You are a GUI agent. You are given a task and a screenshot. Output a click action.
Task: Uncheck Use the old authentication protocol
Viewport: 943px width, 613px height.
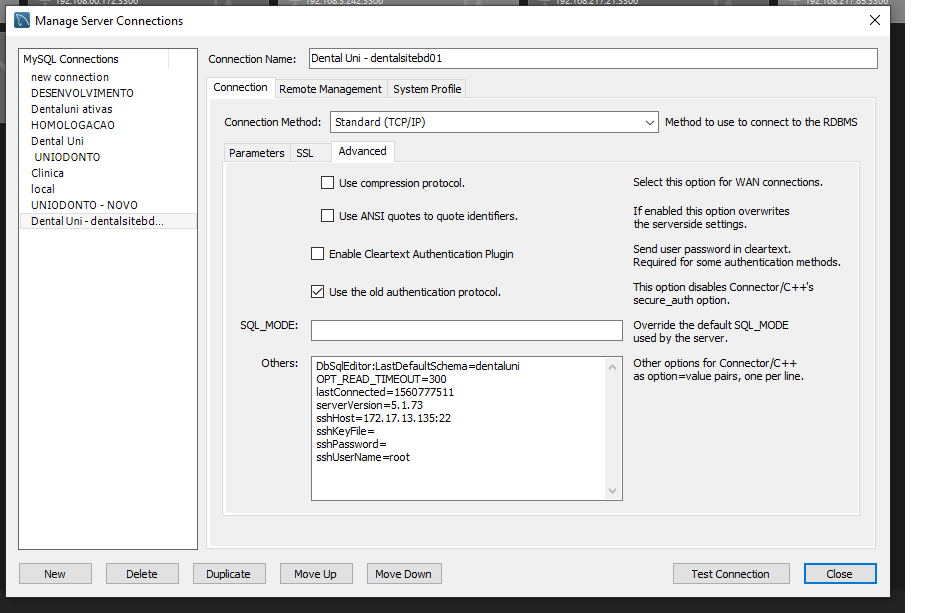(318, 292)
